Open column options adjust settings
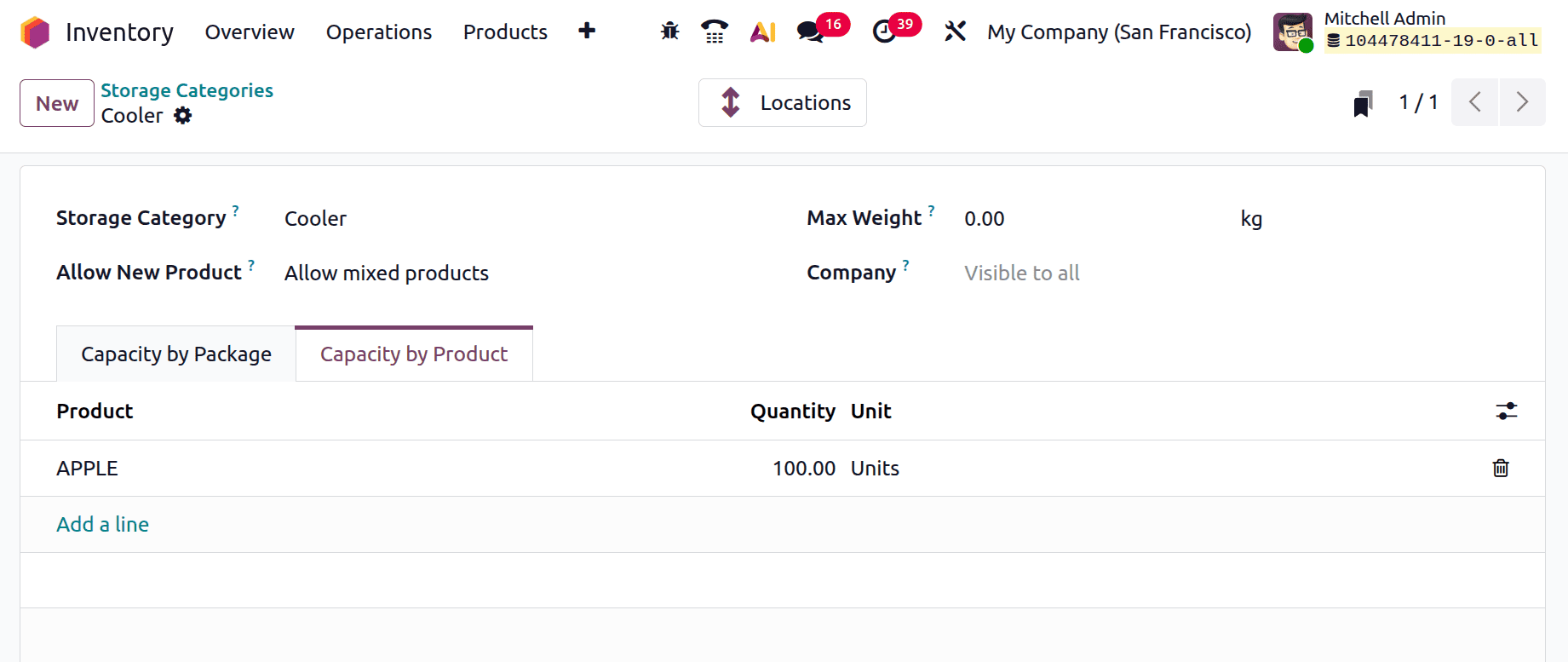 click(1506, 411)
